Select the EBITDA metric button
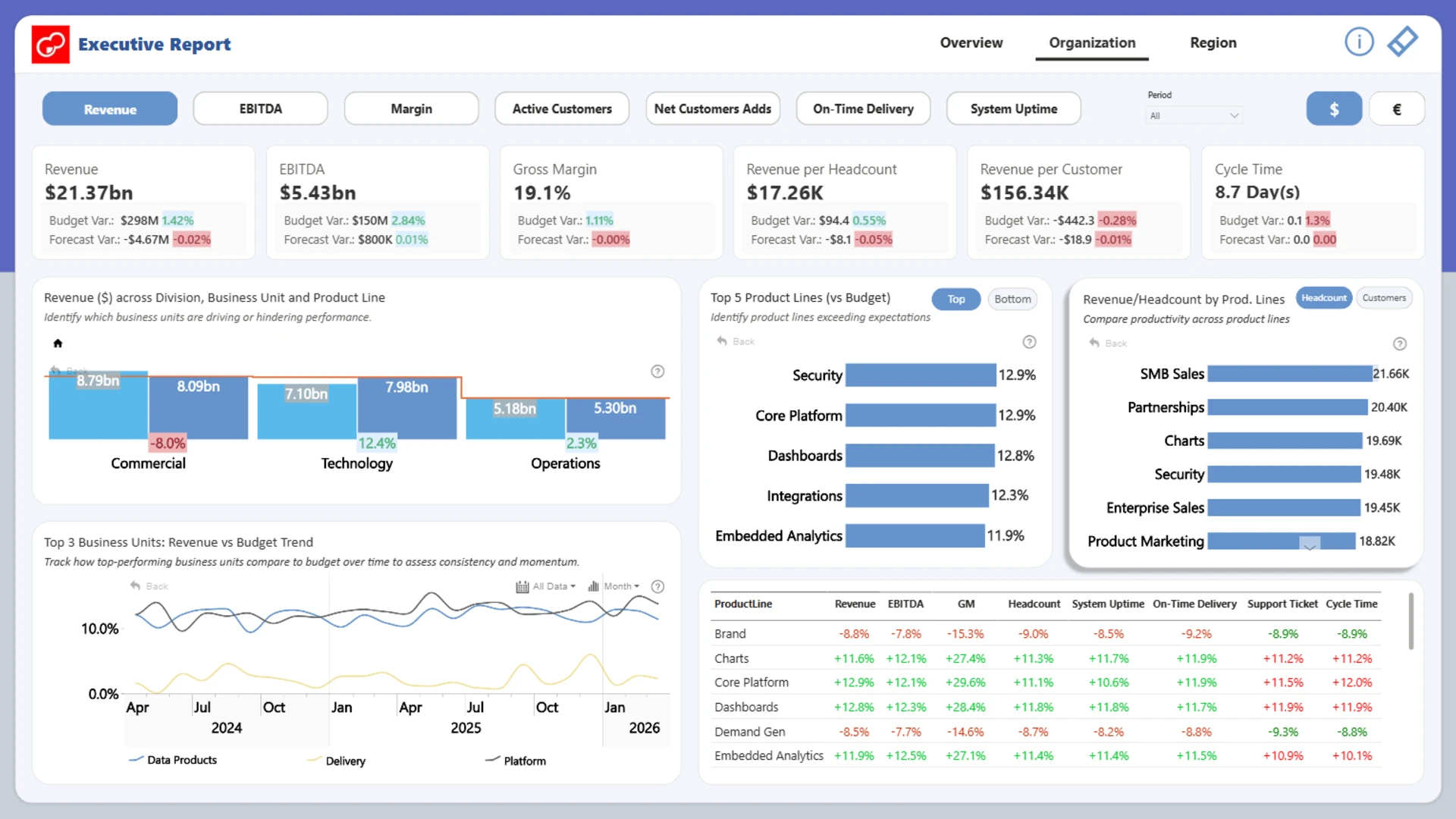 tap(260, 109)
